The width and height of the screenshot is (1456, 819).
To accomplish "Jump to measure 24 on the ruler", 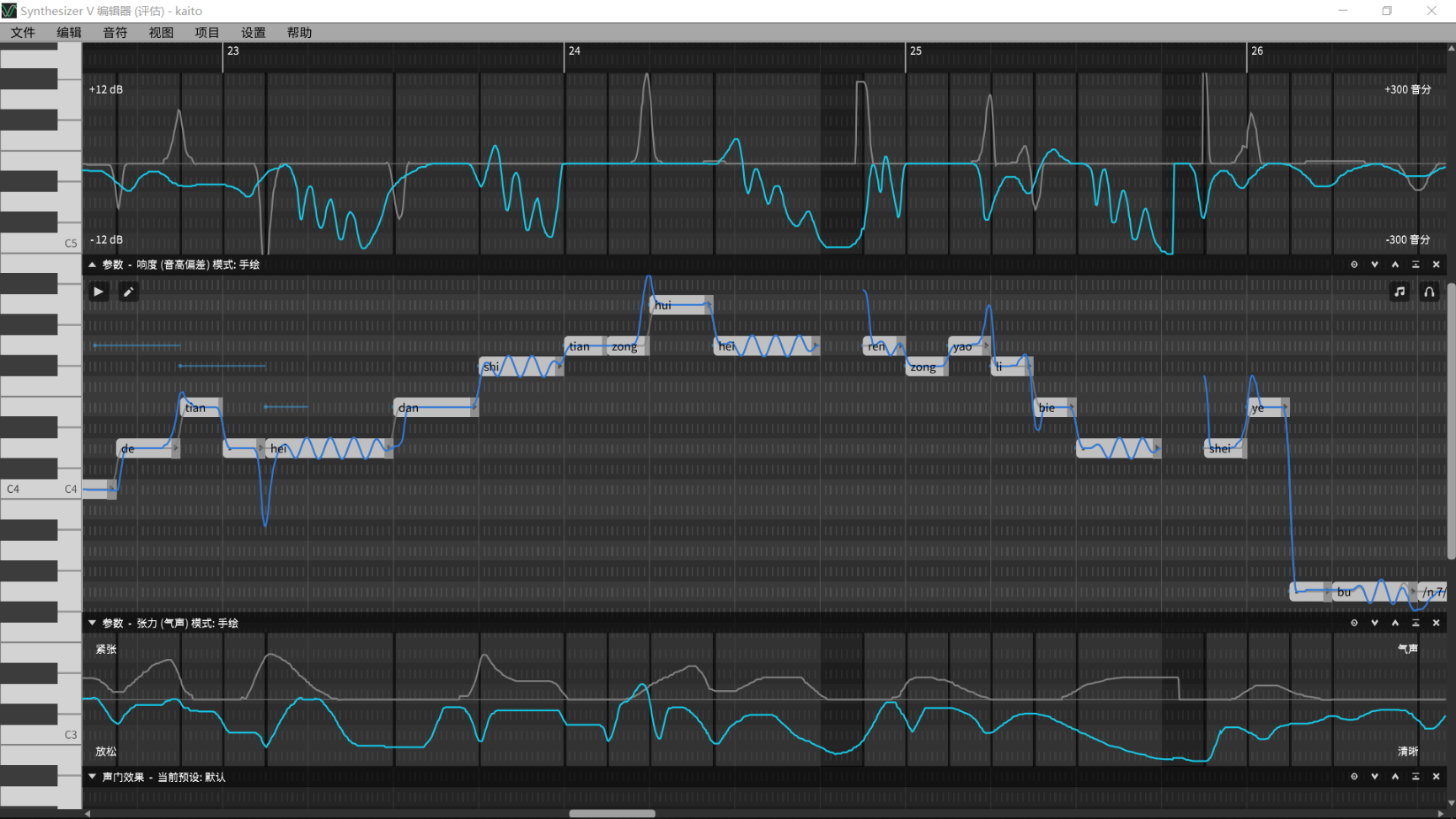I will pos(575,51).
